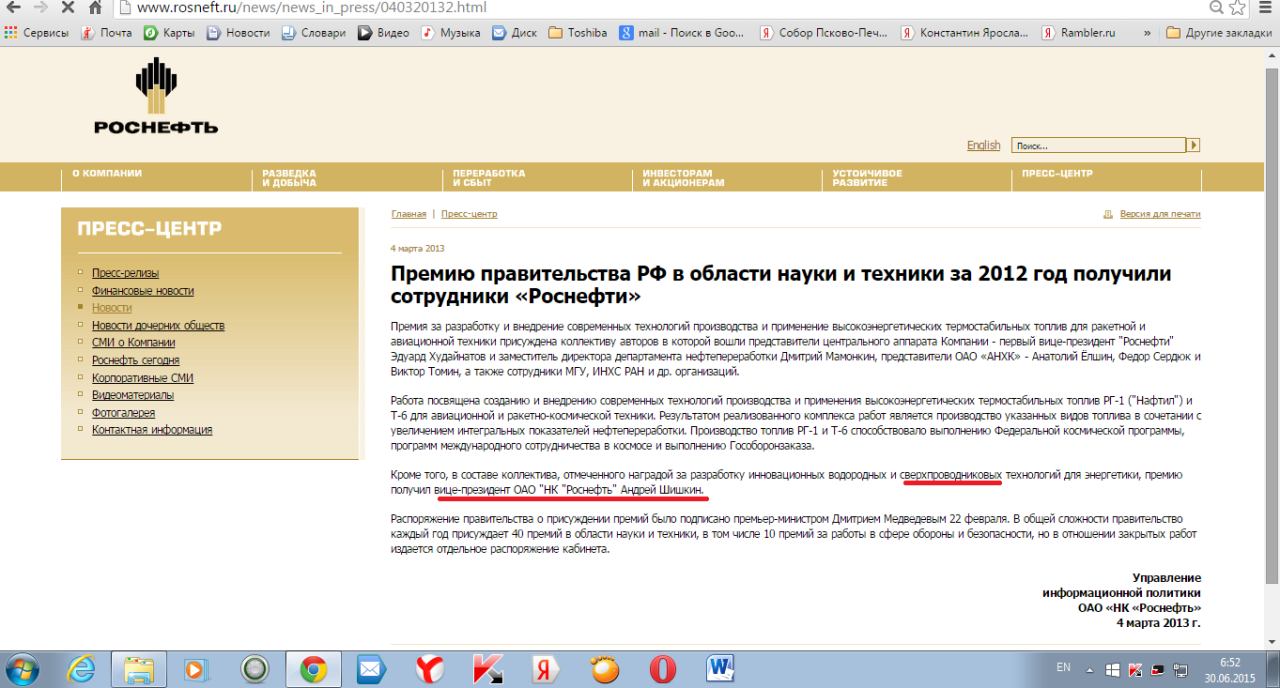Open the Windows Start menu
Screen dimensions: 1280x688
tap(22, 668)
